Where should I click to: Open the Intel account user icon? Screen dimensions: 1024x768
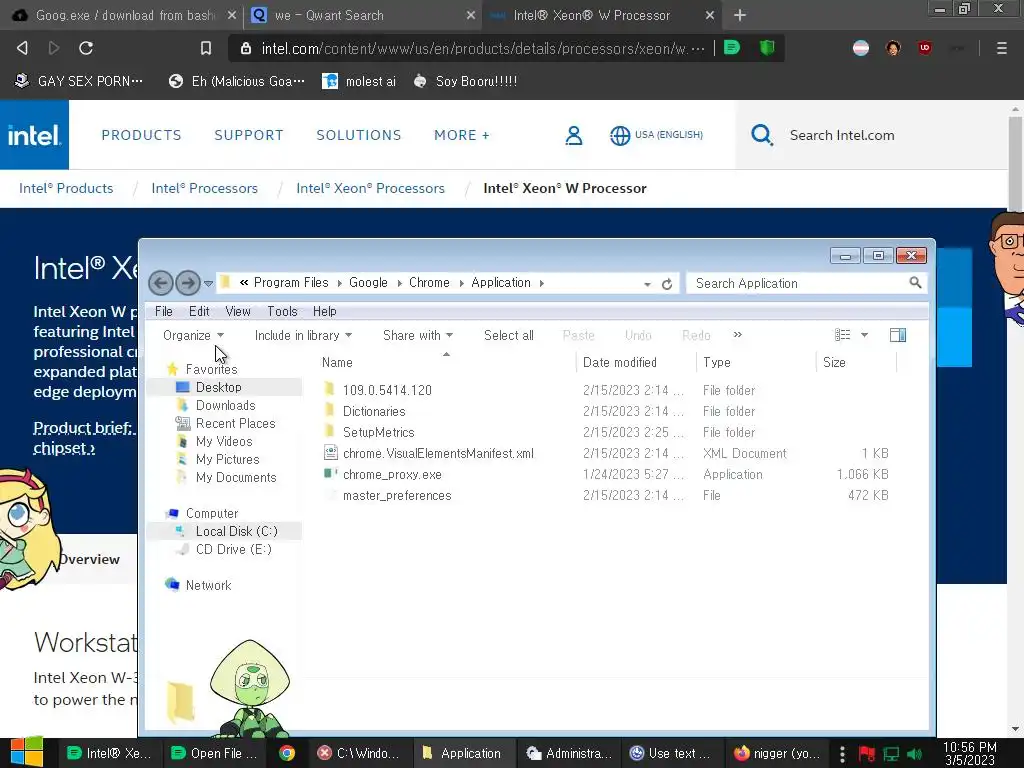coord(573,135)
